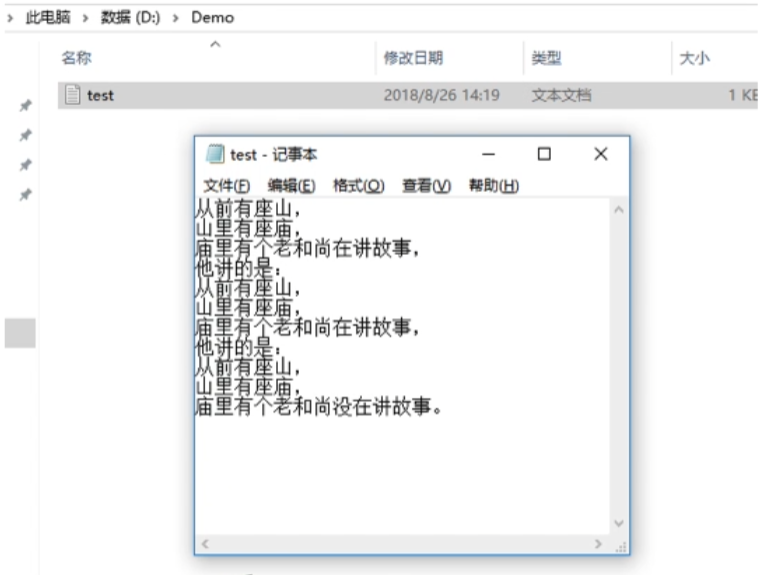Click the fourth pin icon in Explorer sidebar
This screenshot has width=772, height=575.
26,194
